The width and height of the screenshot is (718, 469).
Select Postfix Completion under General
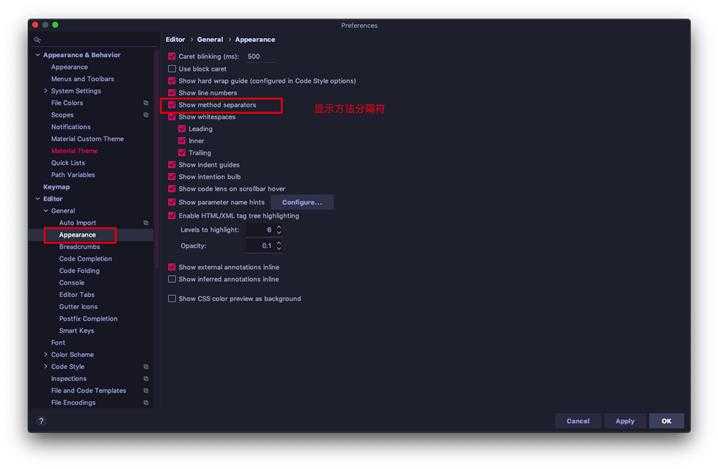pyautogui.click(x=88, y=319)
